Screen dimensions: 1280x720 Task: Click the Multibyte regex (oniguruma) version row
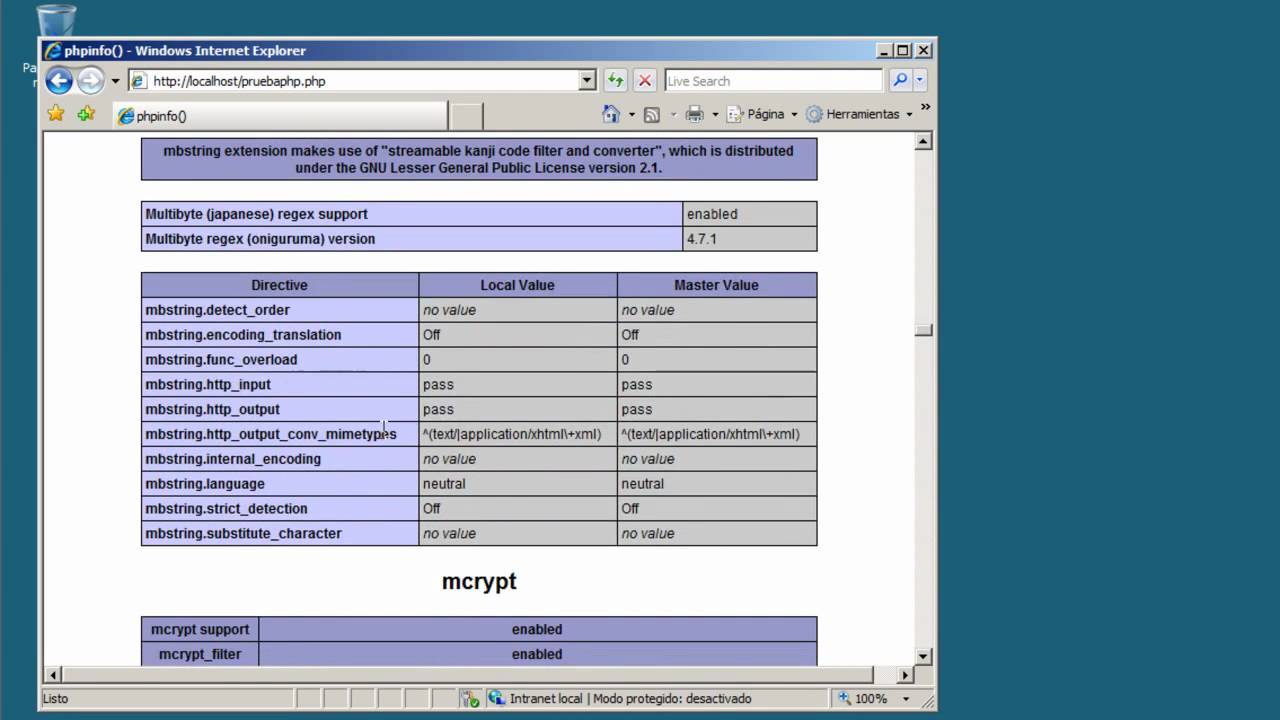coord(479,239)
